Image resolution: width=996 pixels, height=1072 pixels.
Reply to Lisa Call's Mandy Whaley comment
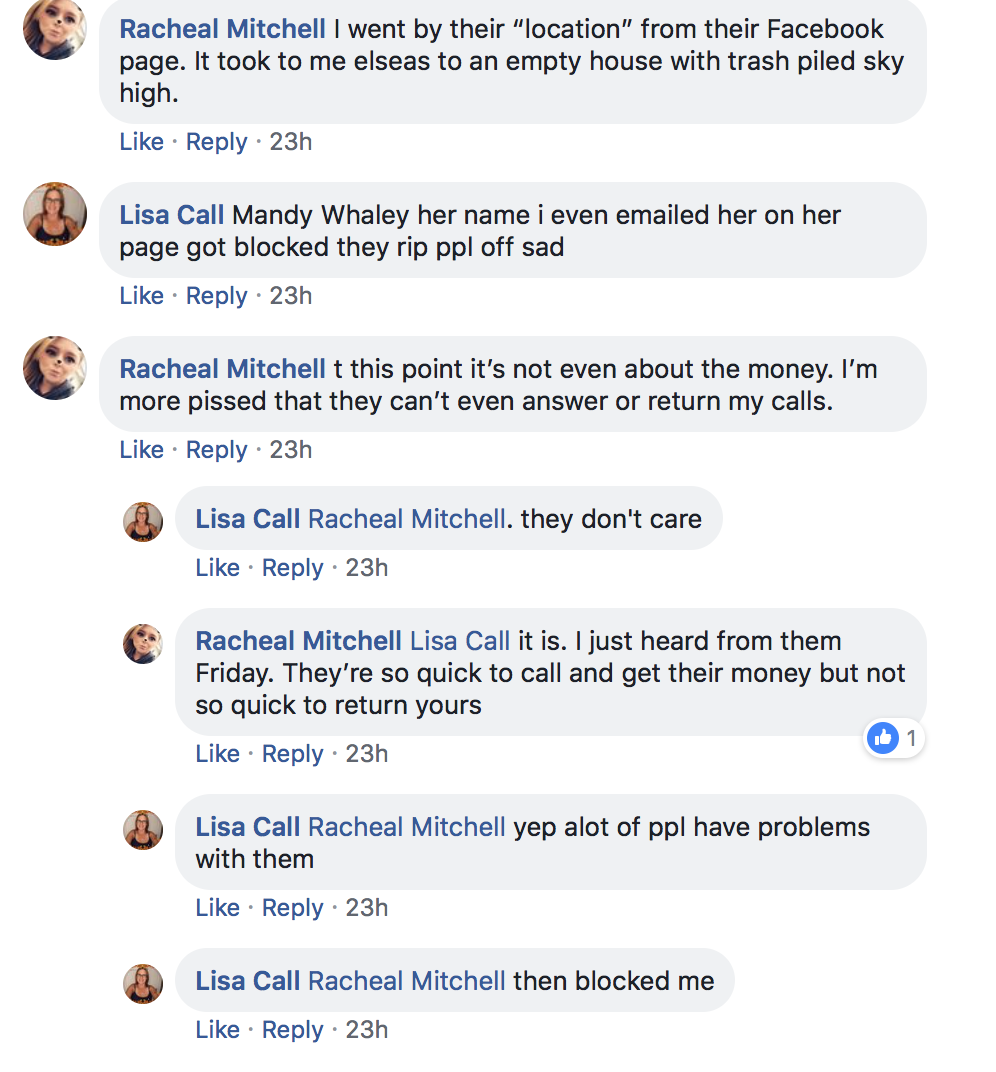coord(217,295)
